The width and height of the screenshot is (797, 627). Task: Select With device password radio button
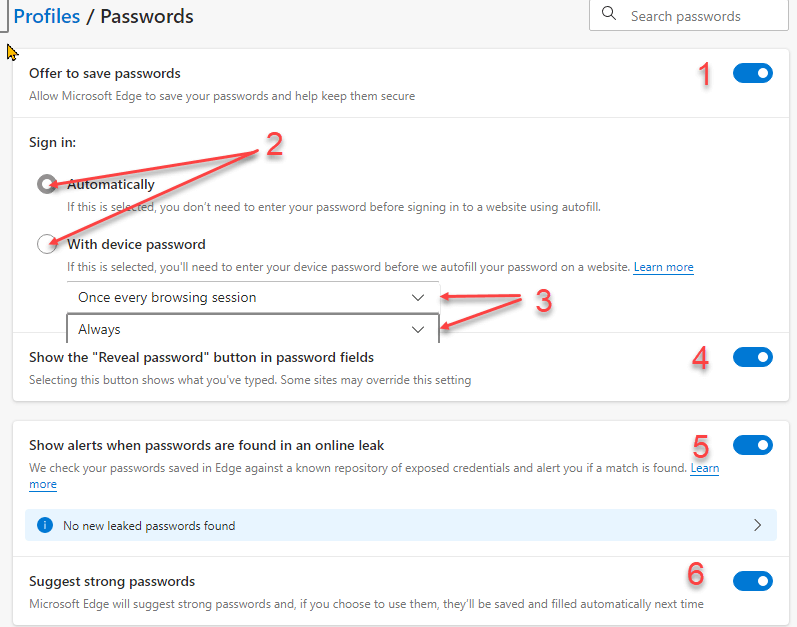point(47,244)
